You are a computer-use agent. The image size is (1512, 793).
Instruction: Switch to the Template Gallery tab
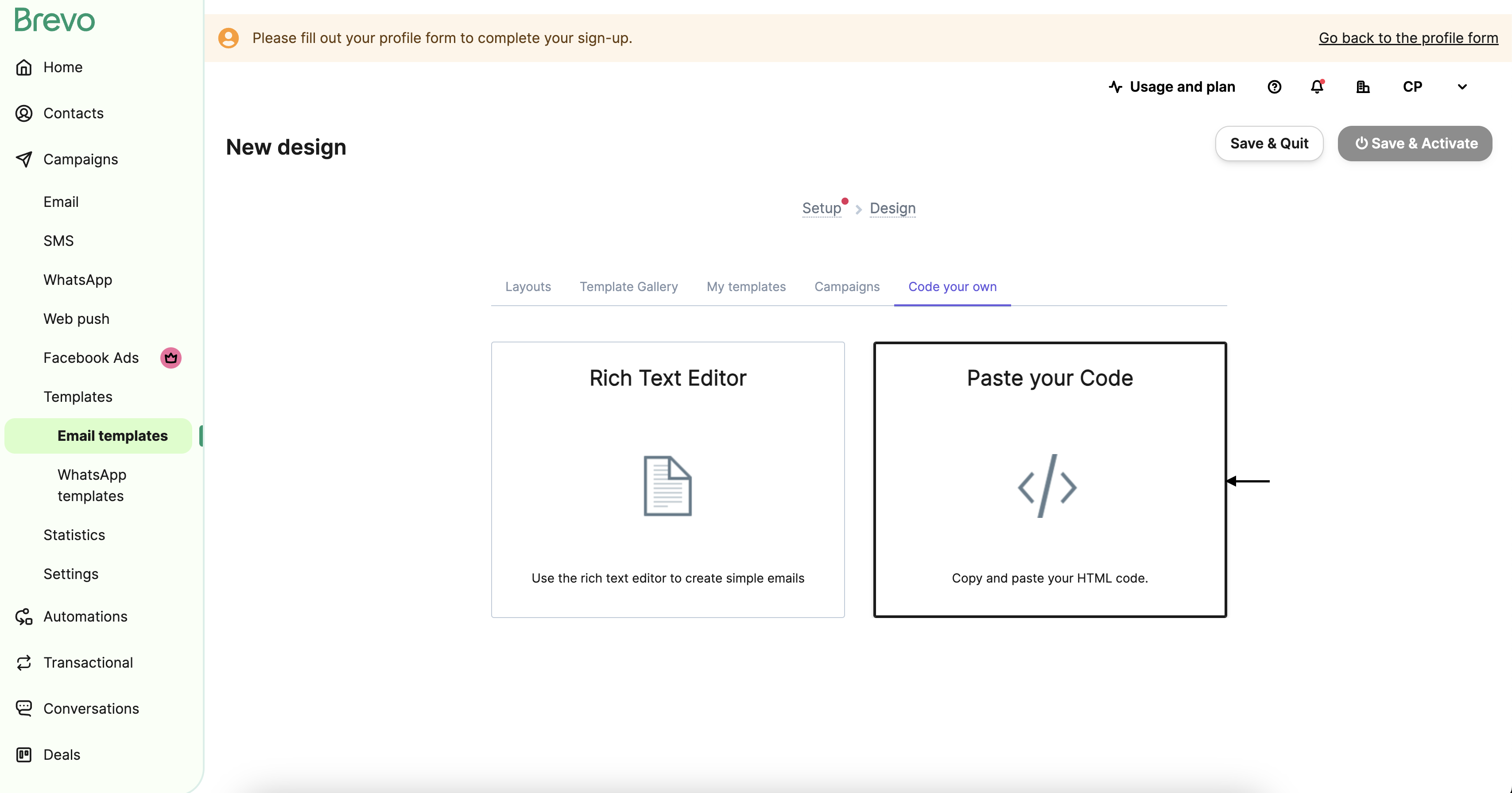(x=628, y=287)
